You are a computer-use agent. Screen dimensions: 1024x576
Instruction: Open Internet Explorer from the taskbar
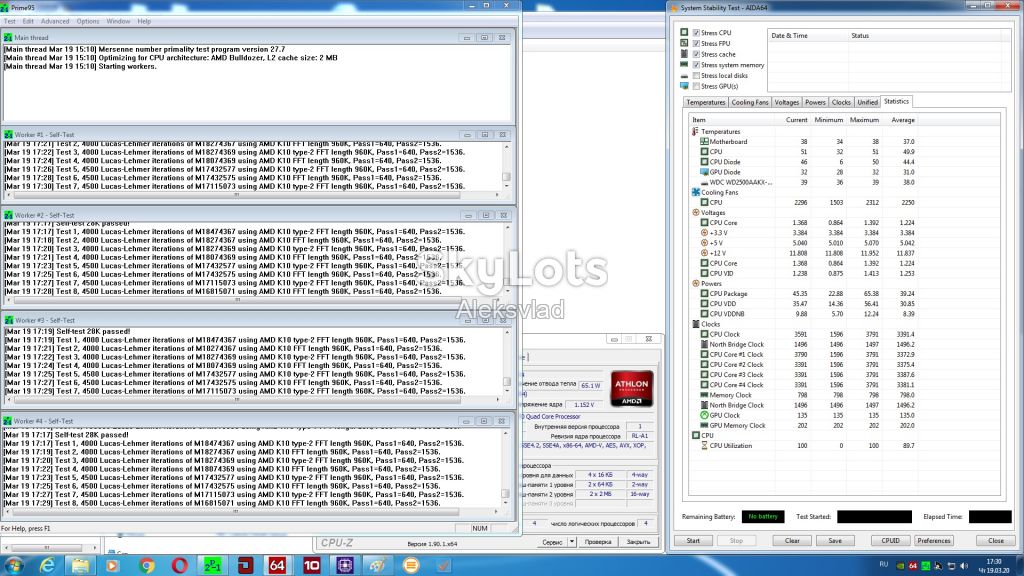[47, 566]
